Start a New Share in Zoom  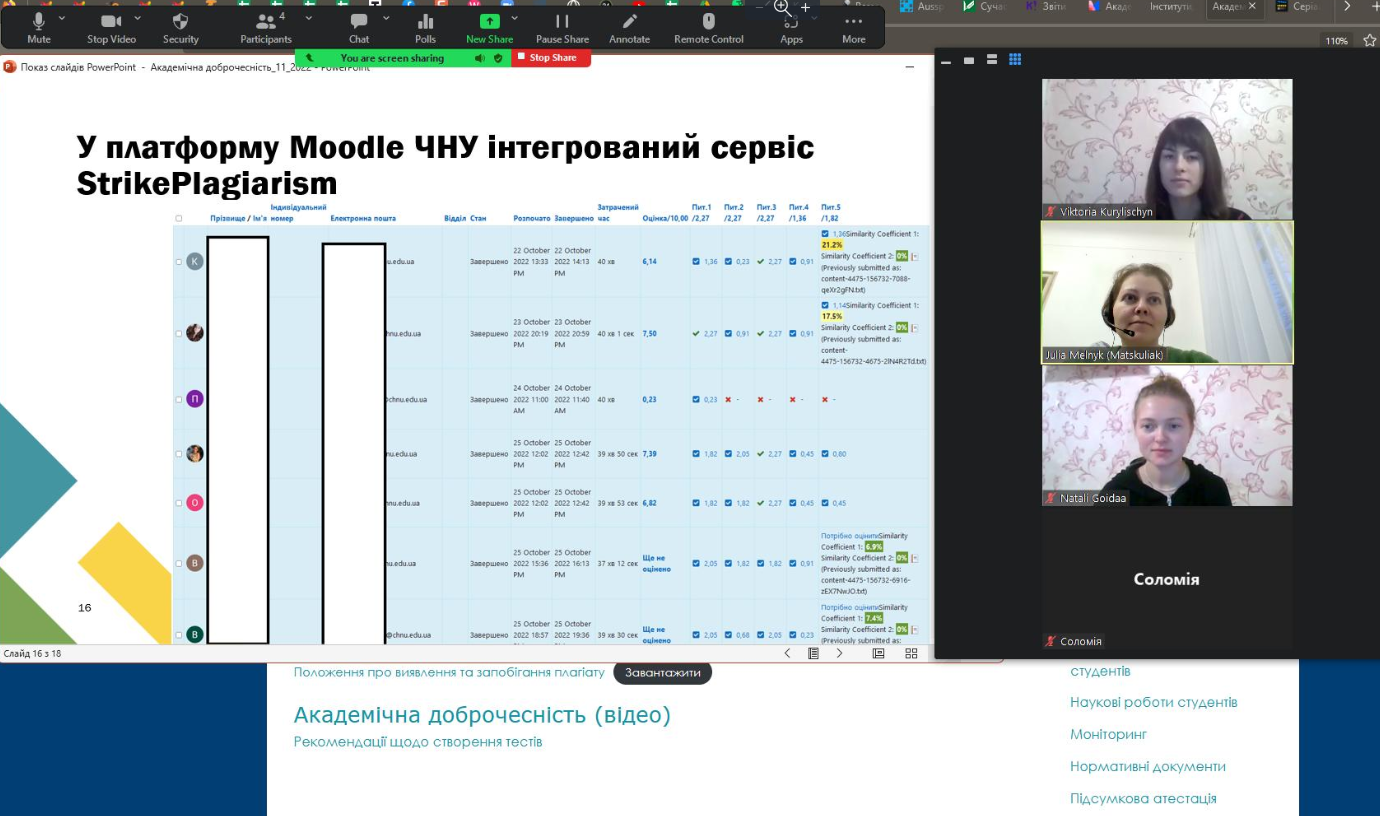point(490,28)
